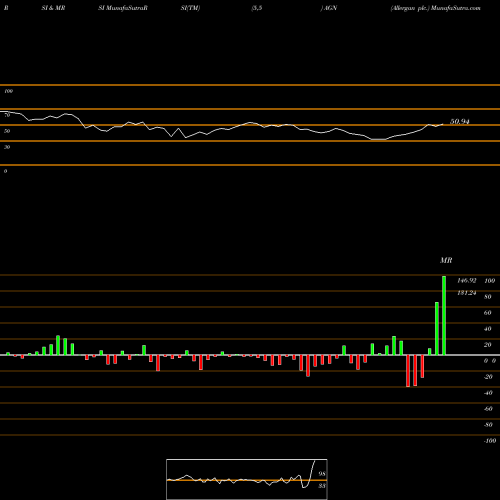
Task: Click the 50 label on the RSI axis
Action: (7, 131)
